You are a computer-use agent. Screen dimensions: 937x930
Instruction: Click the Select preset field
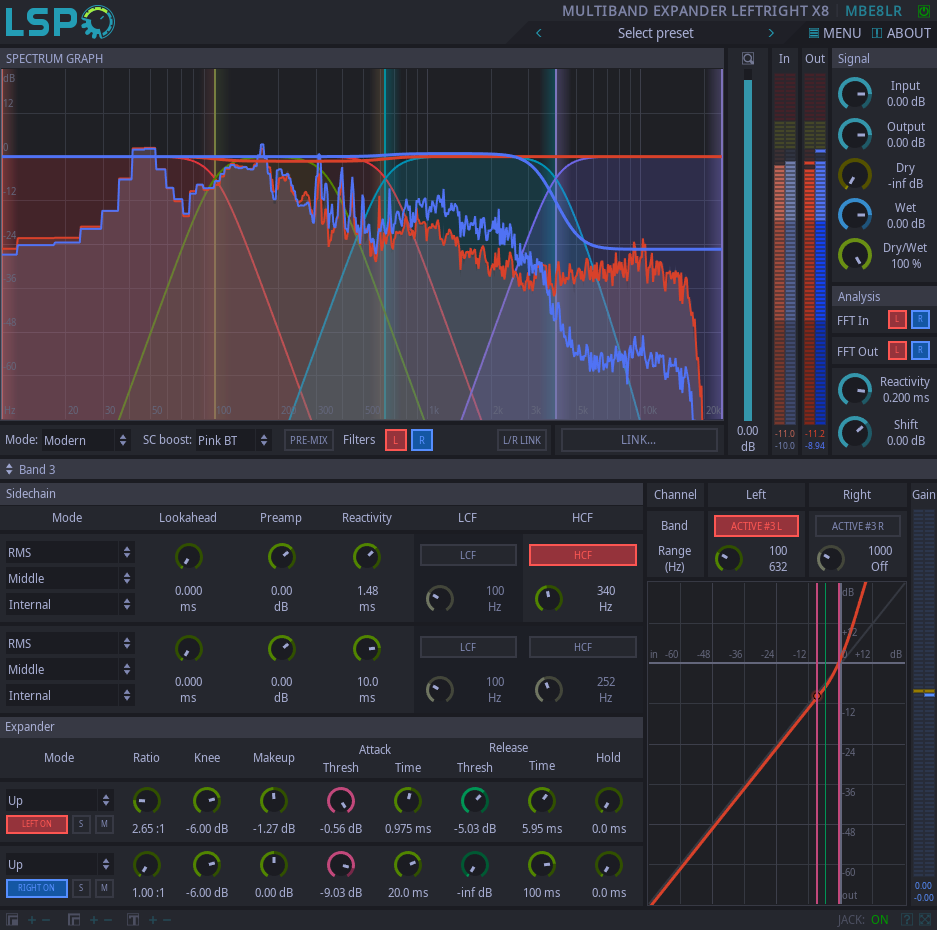click(655, 33)
